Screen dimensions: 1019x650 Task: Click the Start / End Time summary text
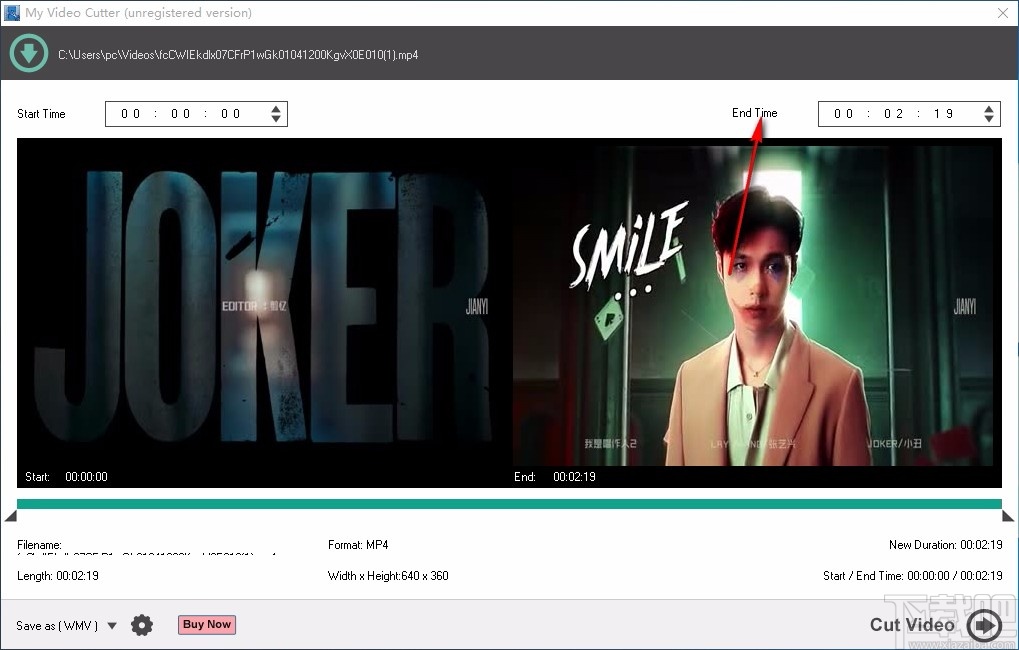912,576
